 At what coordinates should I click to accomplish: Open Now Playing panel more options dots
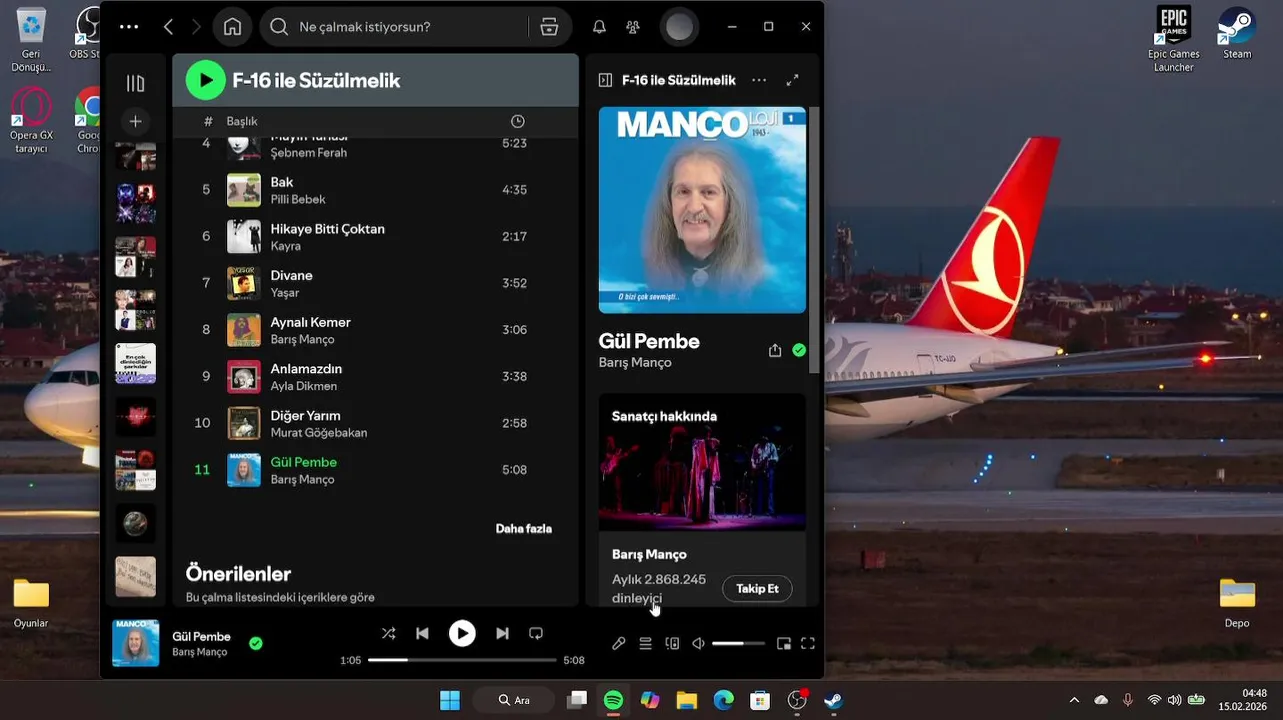pyautogui.click(x=759, y=80)
